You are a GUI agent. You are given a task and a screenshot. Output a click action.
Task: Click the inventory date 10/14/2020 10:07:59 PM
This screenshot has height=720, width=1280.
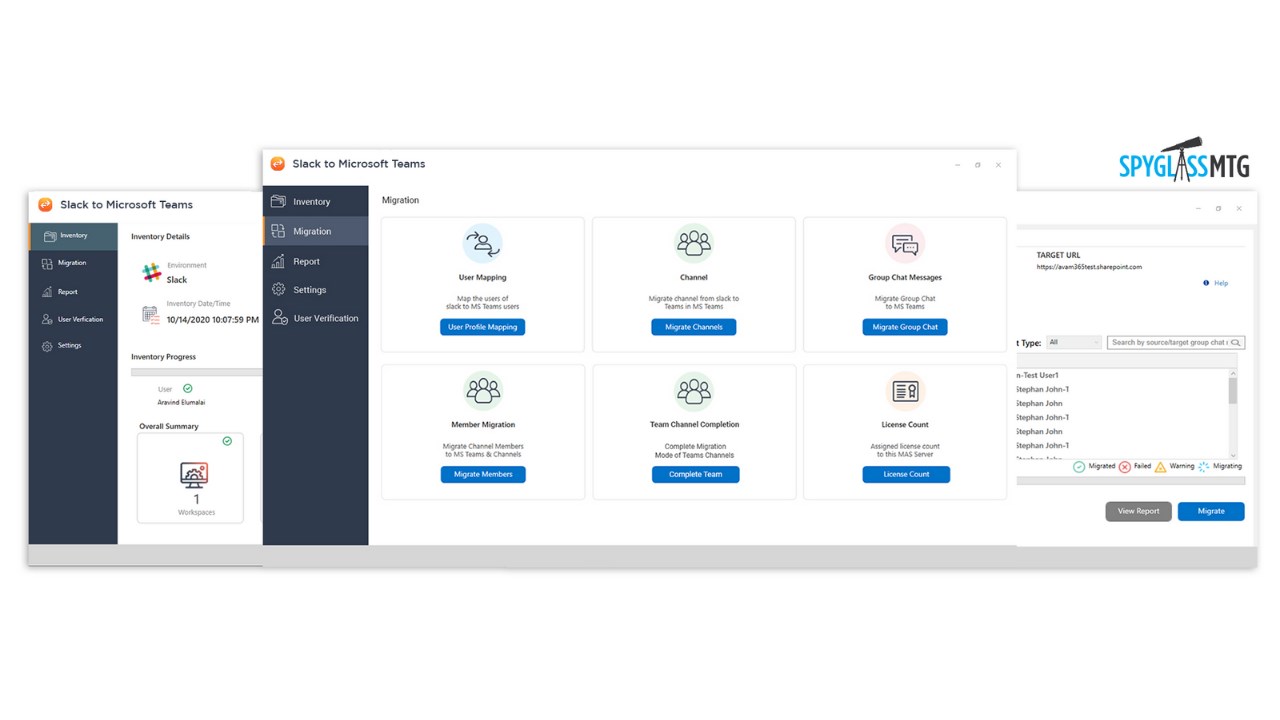coord(212,320)
